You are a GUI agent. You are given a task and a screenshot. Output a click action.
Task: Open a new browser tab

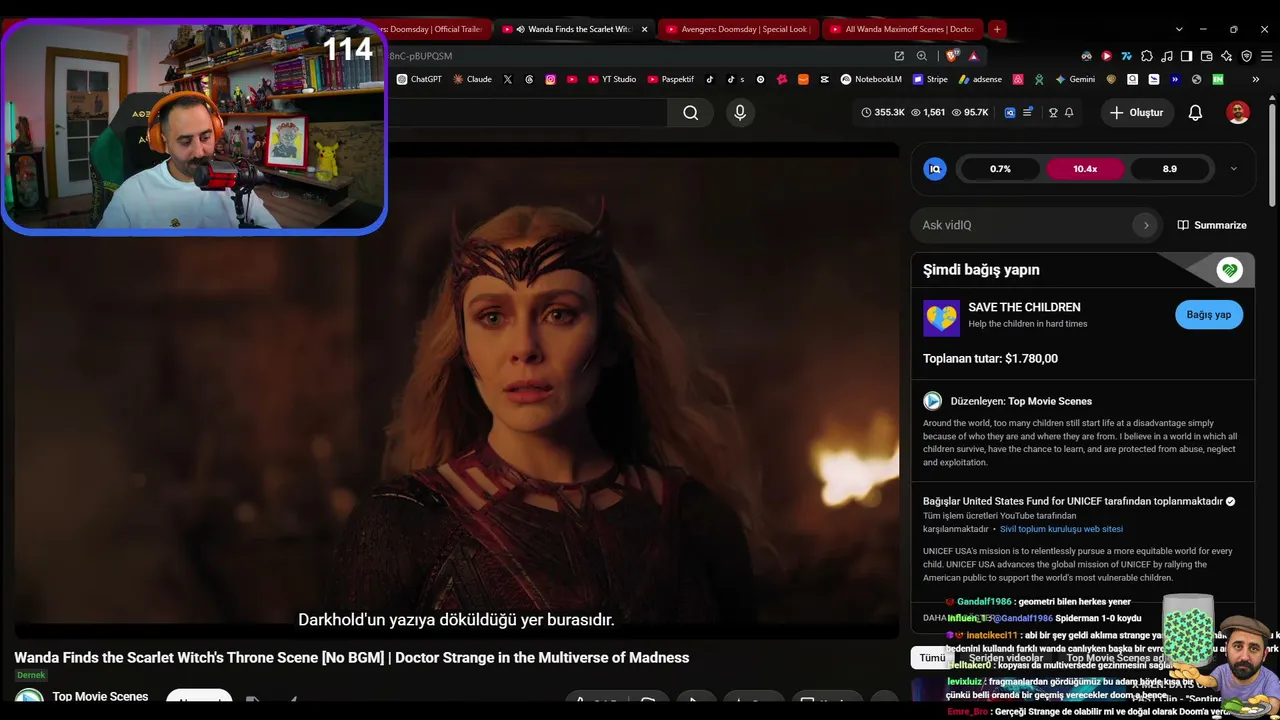click(x=997, y=29)
